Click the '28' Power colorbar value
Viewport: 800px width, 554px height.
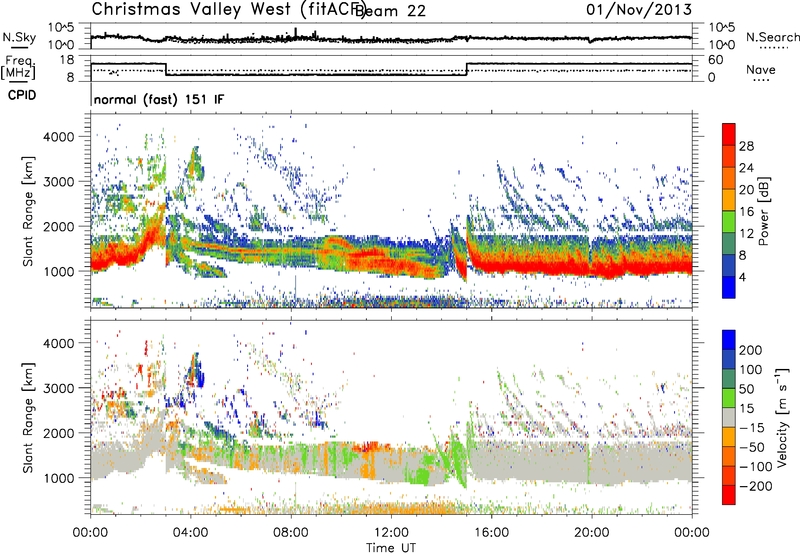pos(746,146)
